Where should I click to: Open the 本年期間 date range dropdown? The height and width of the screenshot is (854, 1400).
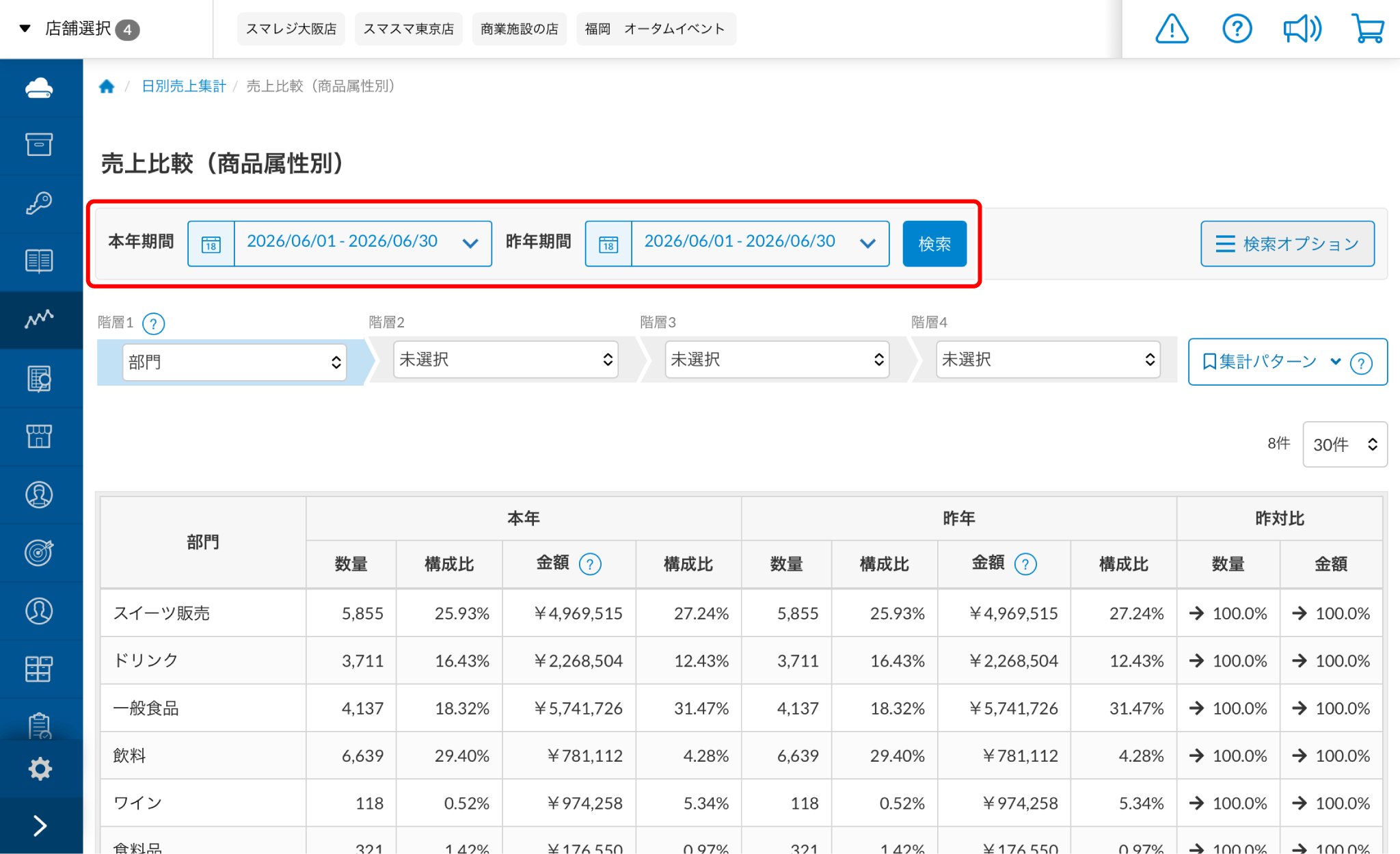pos(363,243)
